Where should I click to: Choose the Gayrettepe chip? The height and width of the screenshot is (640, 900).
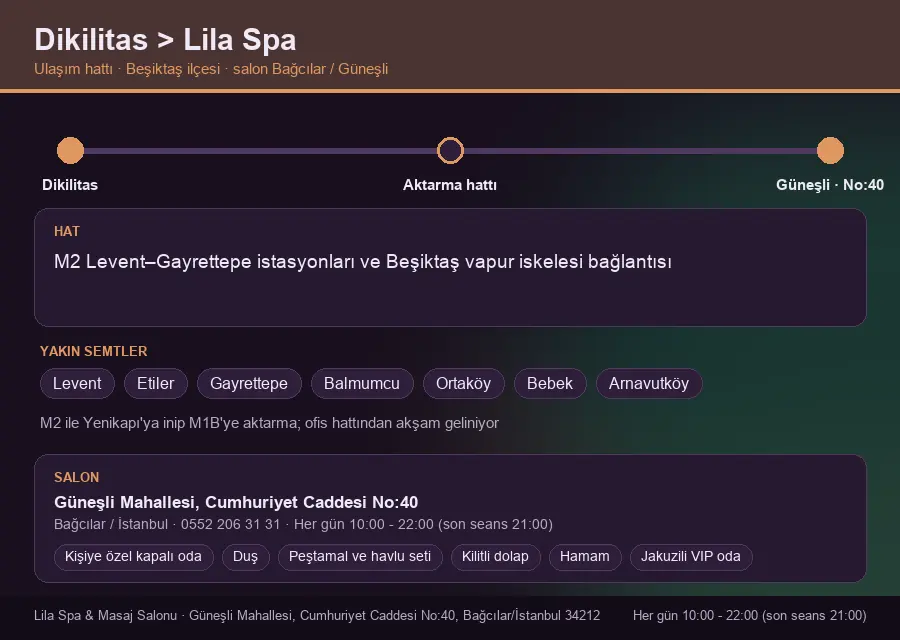click(249, 383)
